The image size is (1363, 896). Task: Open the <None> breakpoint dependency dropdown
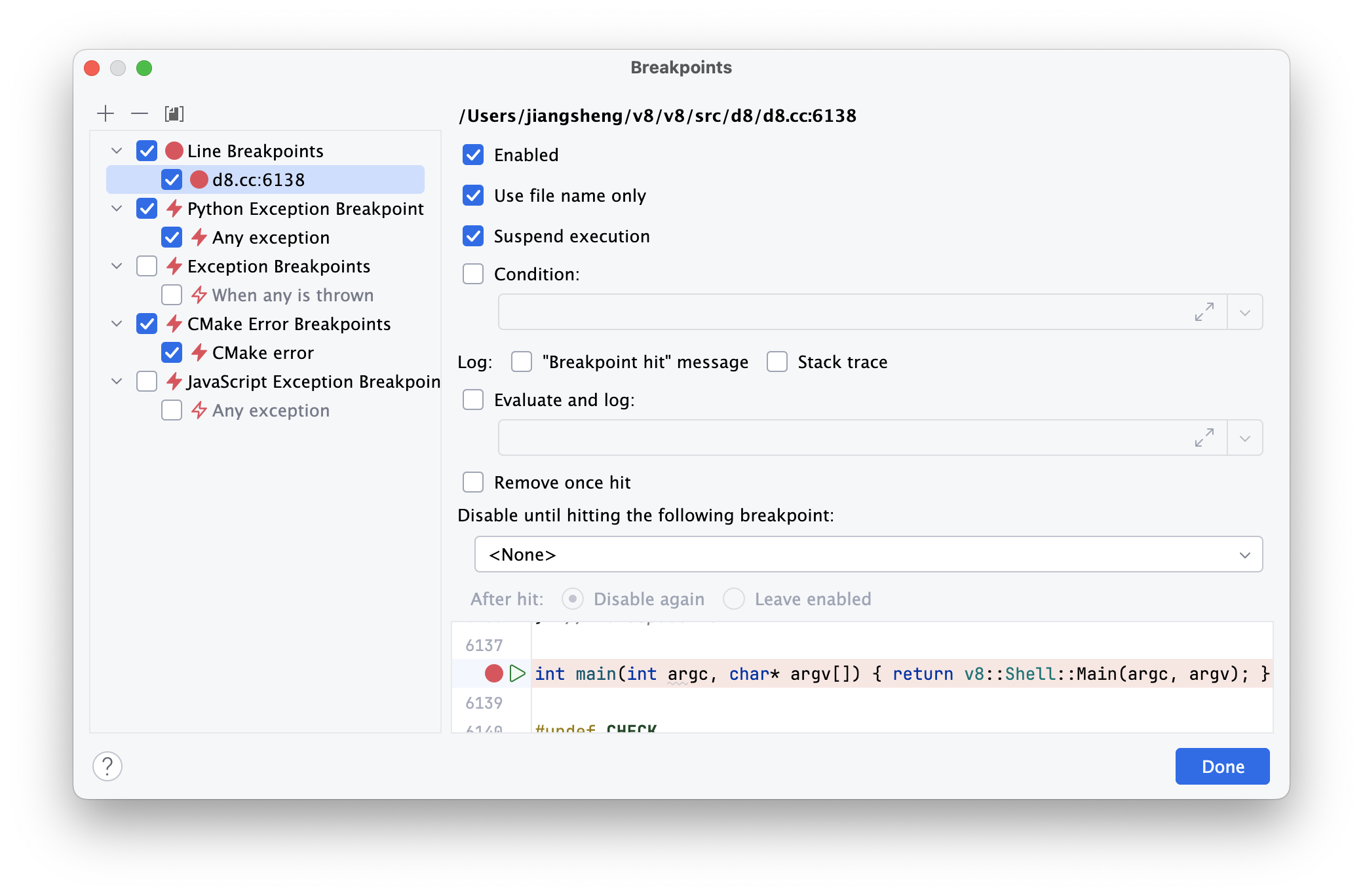click(x=868, y=554)
